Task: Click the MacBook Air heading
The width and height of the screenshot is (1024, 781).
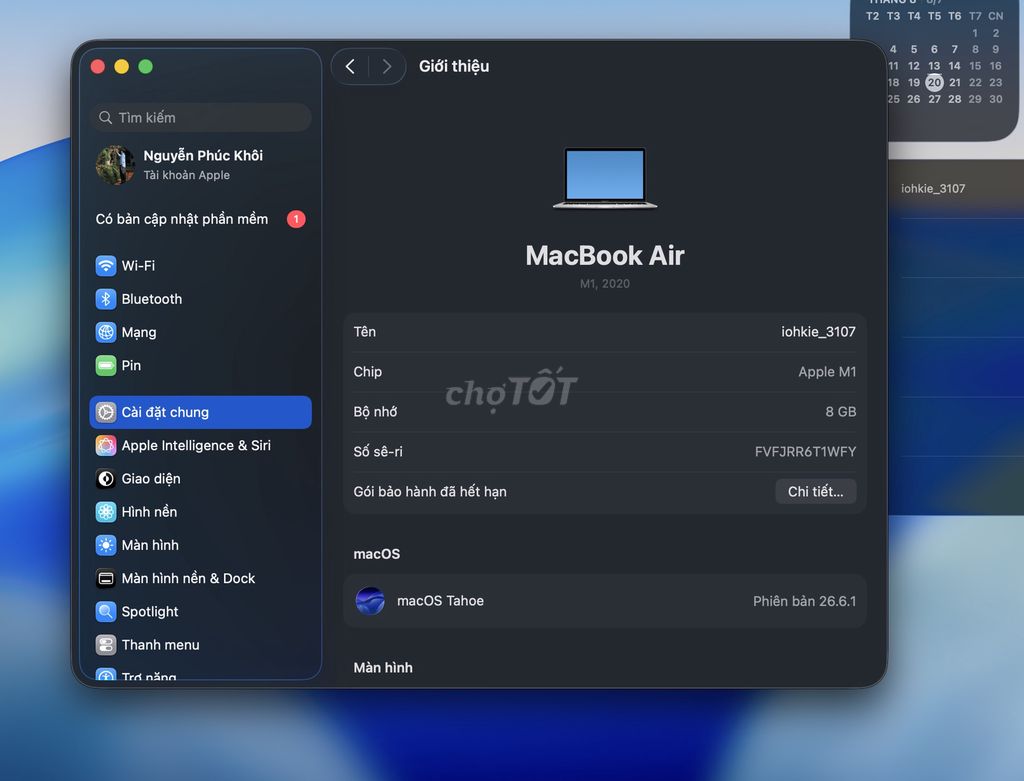Action: pos(605,255)
